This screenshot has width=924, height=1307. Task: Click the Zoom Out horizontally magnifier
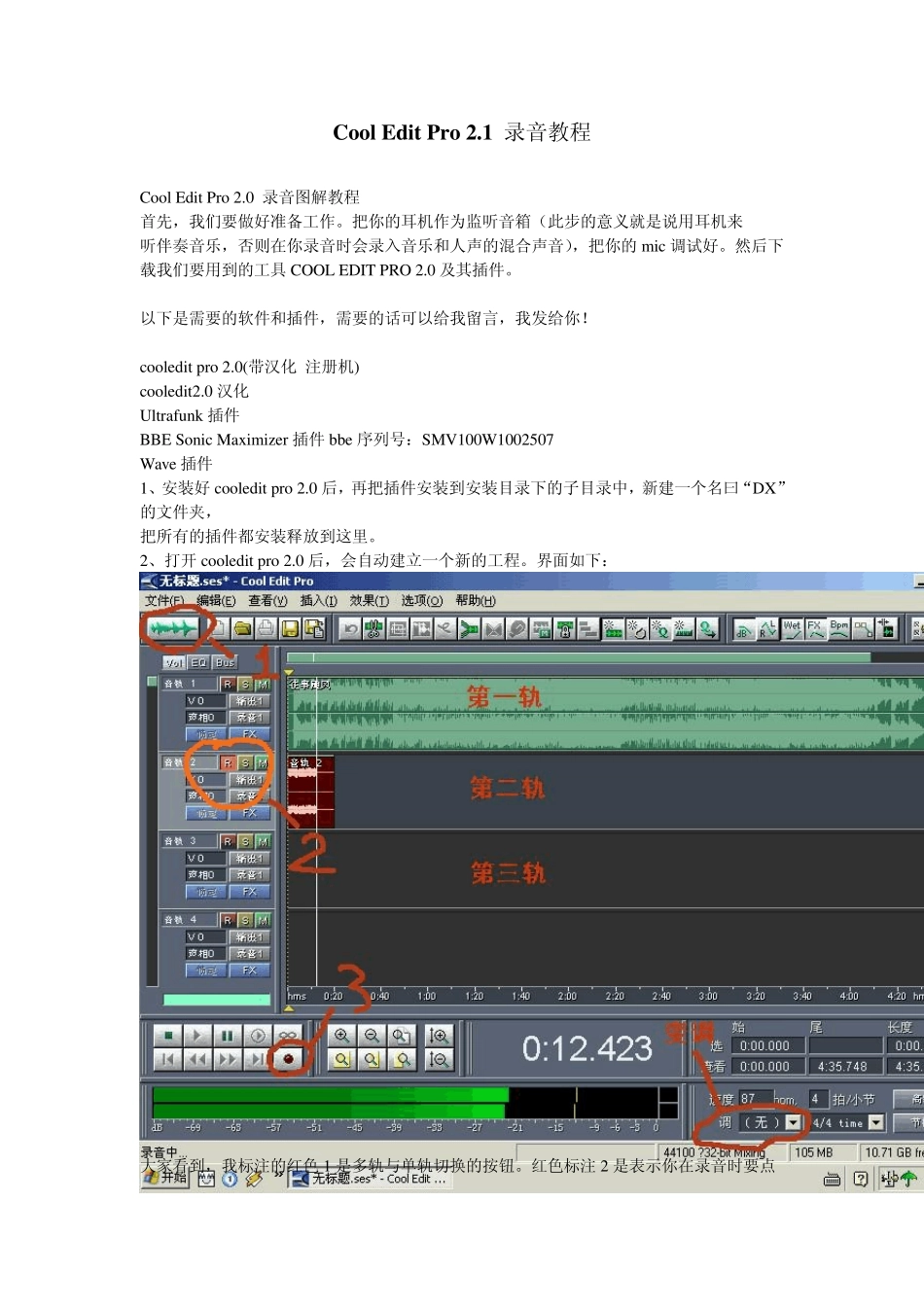click(x=372, y=1036)
